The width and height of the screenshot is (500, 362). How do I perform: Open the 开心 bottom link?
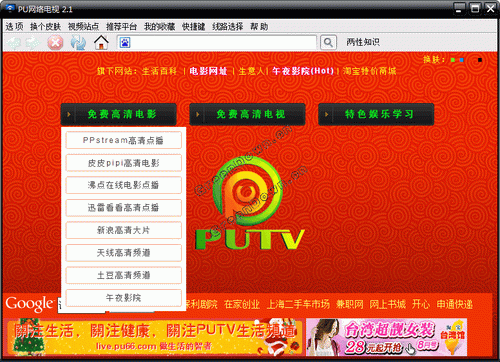point(421,304)
